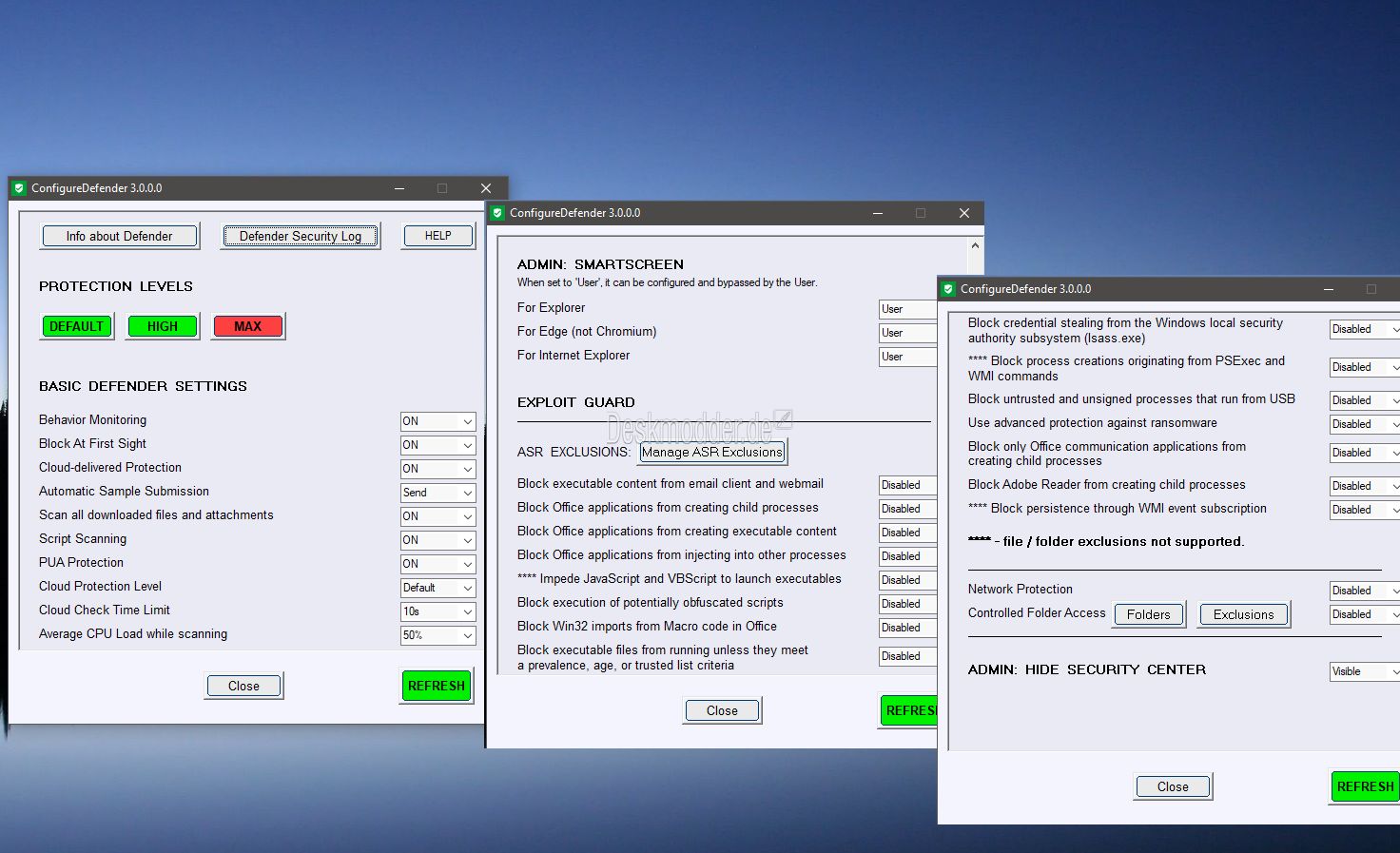Open dropdown for lsass credential stealing rule
Screen dimensions: 1400x853
[1365, 329]
